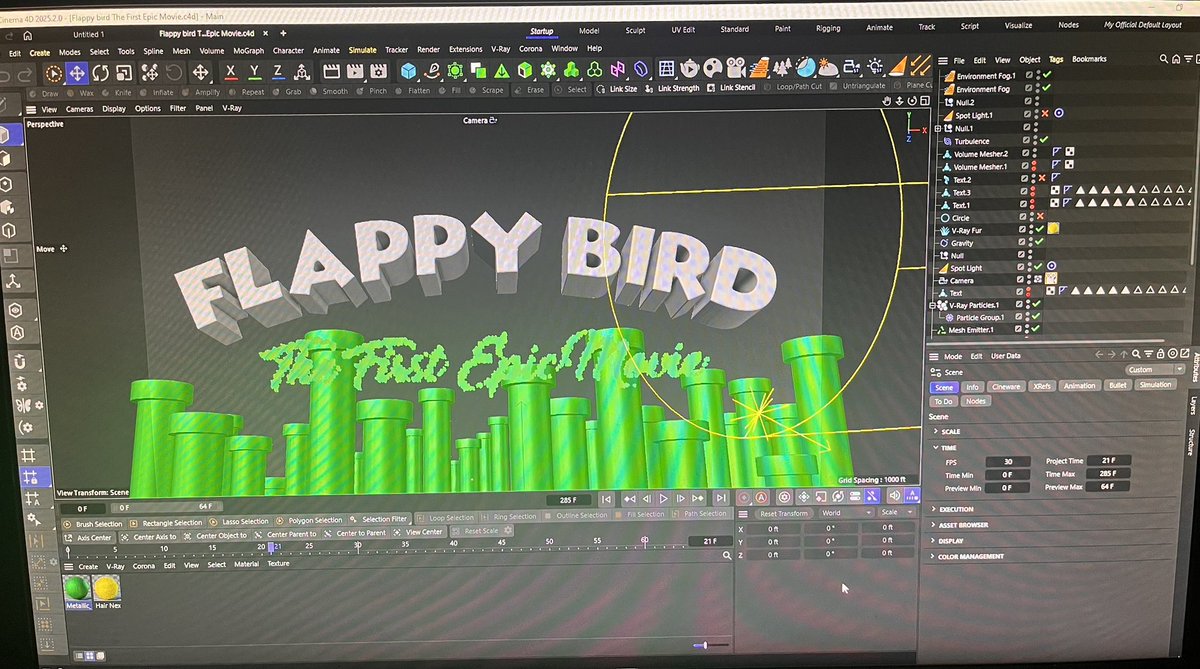Click the Spline Pen icon
This screenshot has height=669, width=1200.
click(x=432, y=70)
